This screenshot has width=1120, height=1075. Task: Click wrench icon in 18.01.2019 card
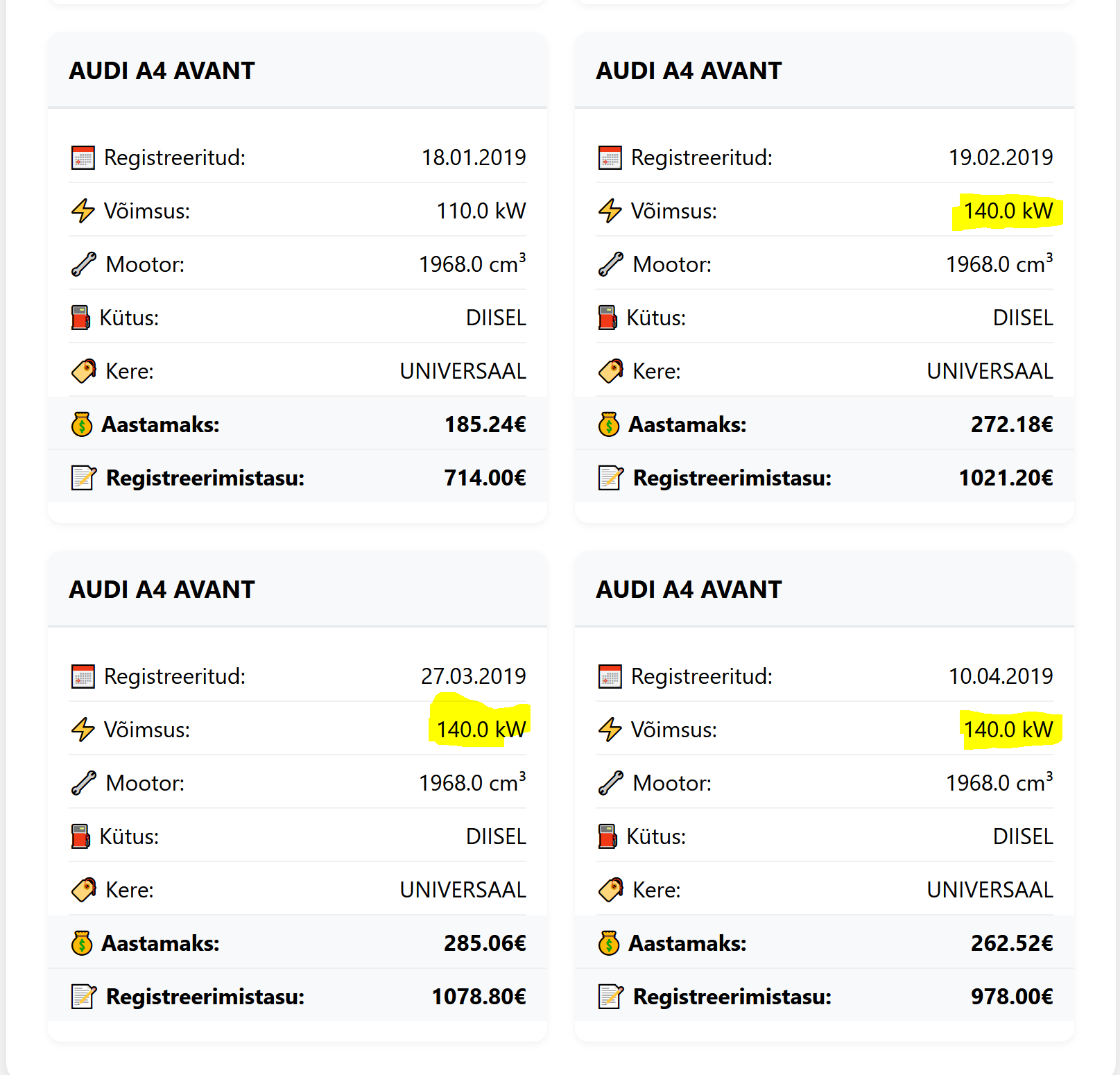click(83, 264)
